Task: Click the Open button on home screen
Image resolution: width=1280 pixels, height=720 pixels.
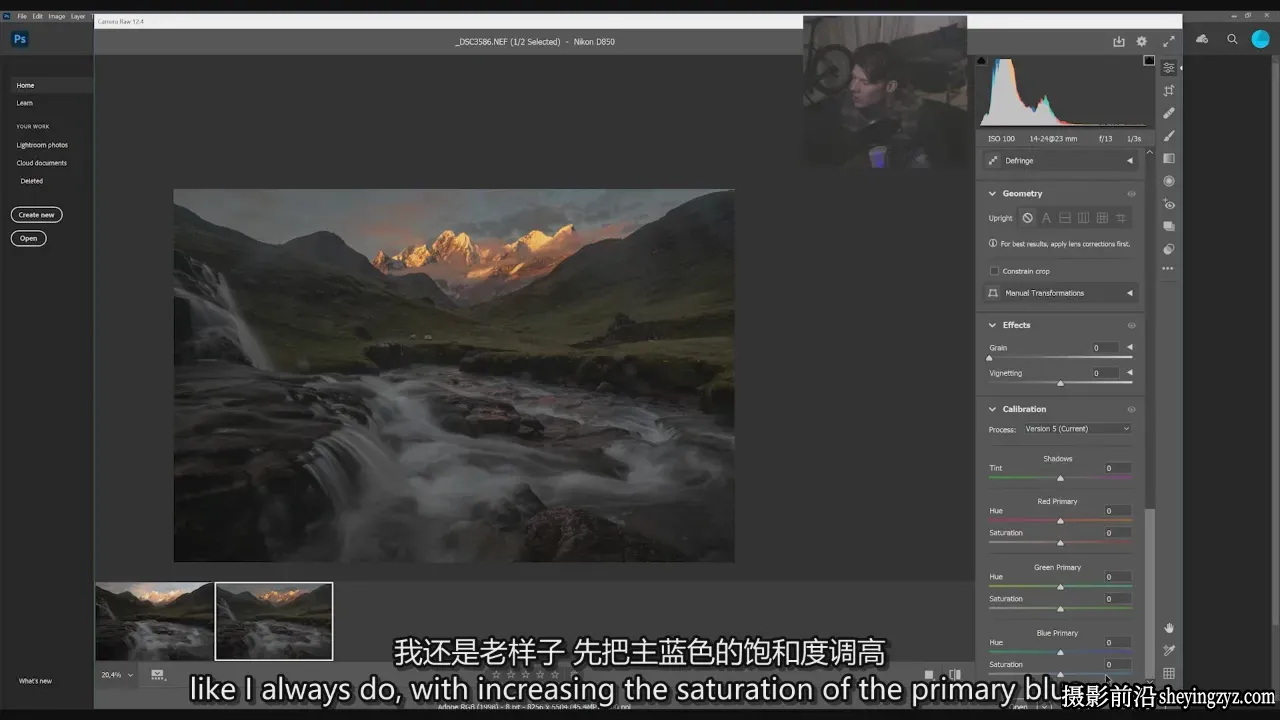Action: coord(29,238)
